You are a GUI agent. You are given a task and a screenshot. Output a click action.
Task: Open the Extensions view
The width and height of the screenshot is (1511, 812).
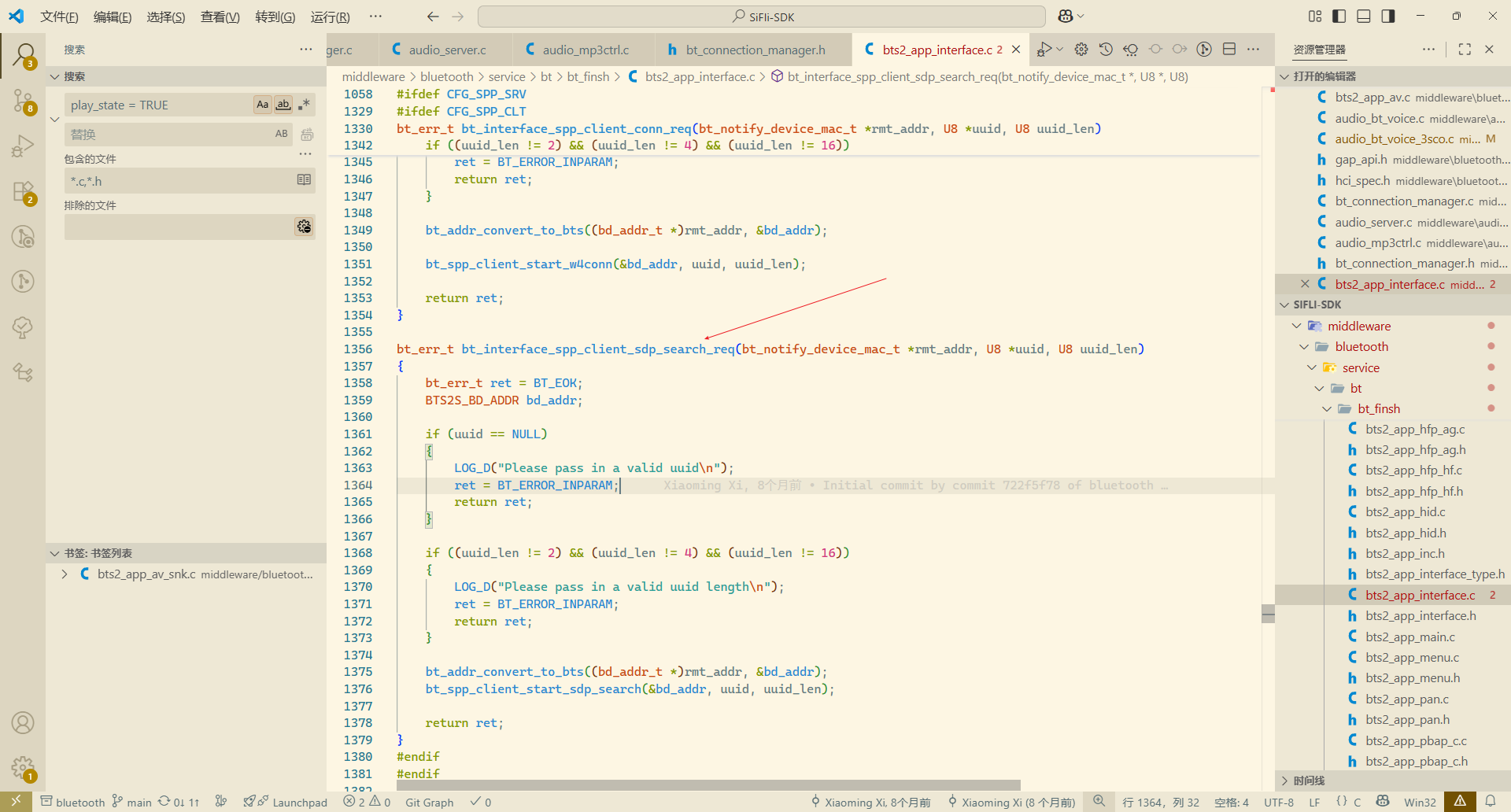point(23,191)
